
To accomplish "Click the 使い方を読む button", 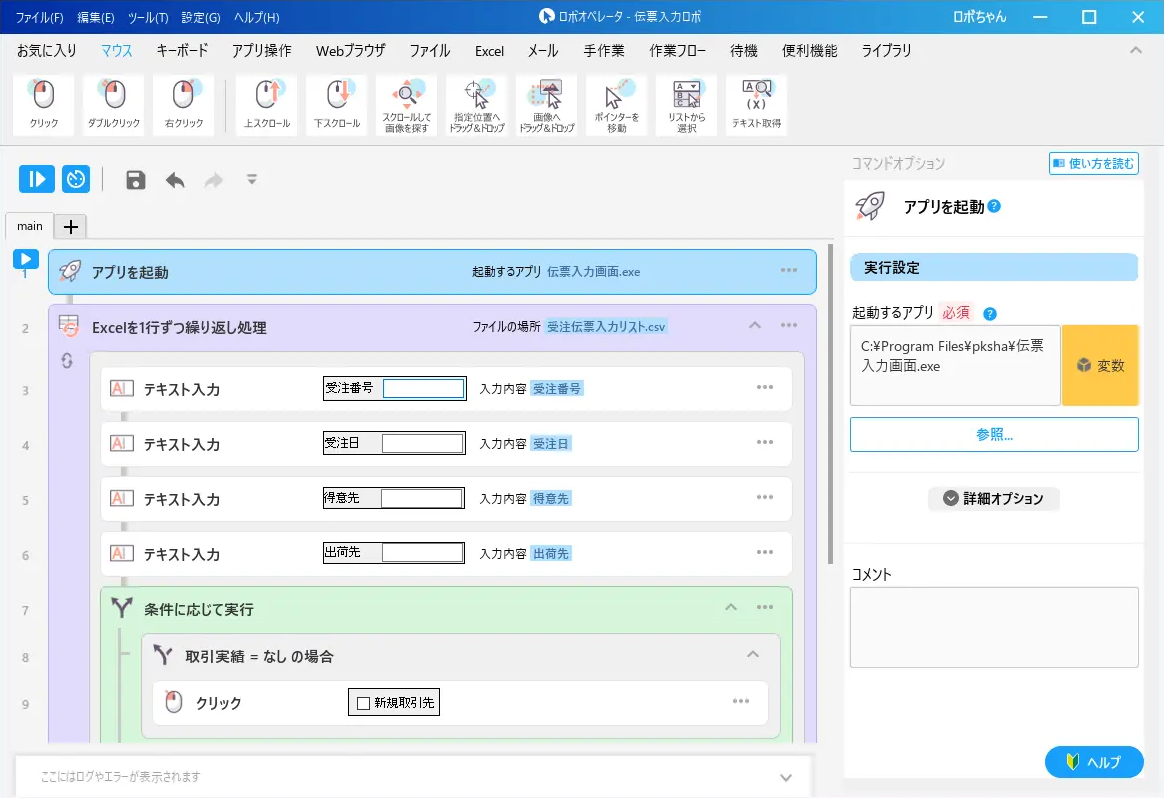I will tap(1093, 163).
